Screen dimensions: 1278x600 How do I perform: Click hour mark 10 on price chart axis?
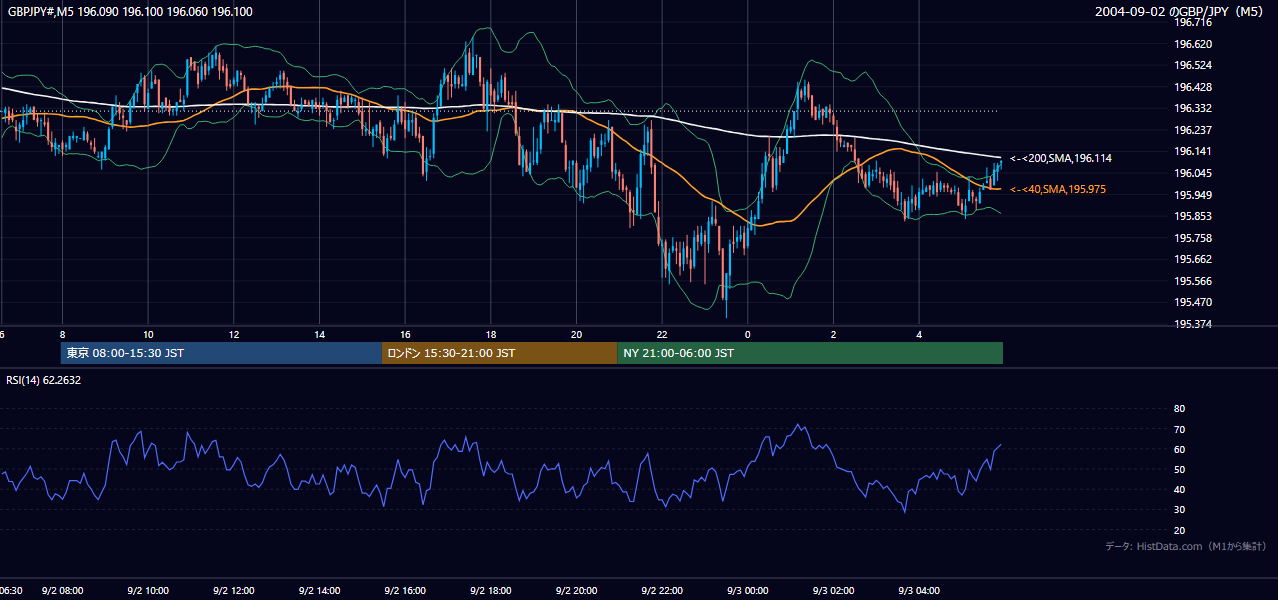coord(148,333)
